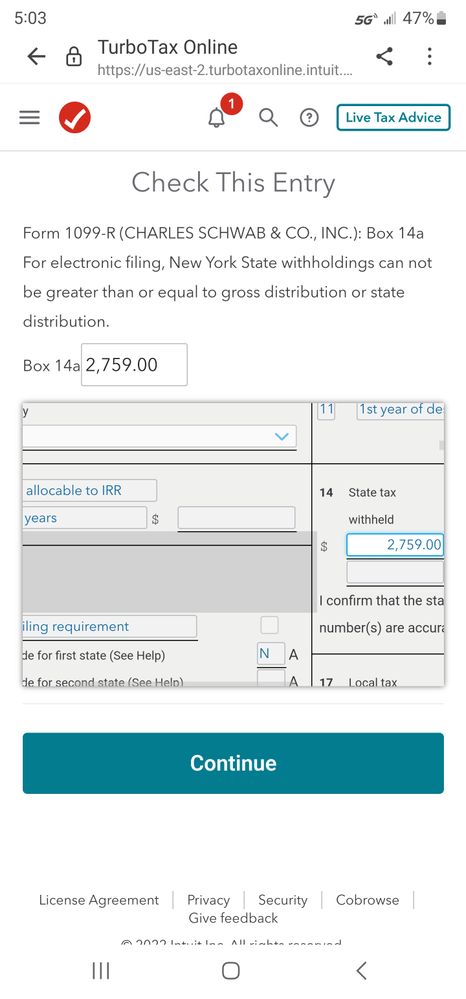The width and height of the screenshot is (466, 999).
Task: Open the License Agreement link
Action: pos(99,900)
